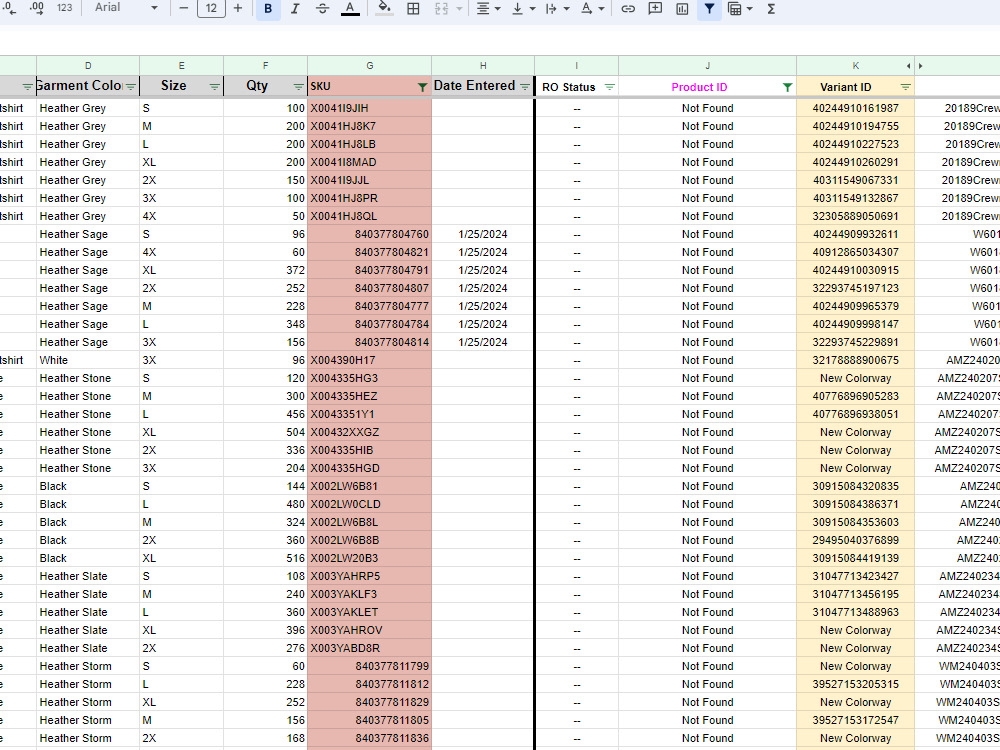Select Variant ID cell 32178888900675
This screenshot has height=750, width=1000.
855,360
